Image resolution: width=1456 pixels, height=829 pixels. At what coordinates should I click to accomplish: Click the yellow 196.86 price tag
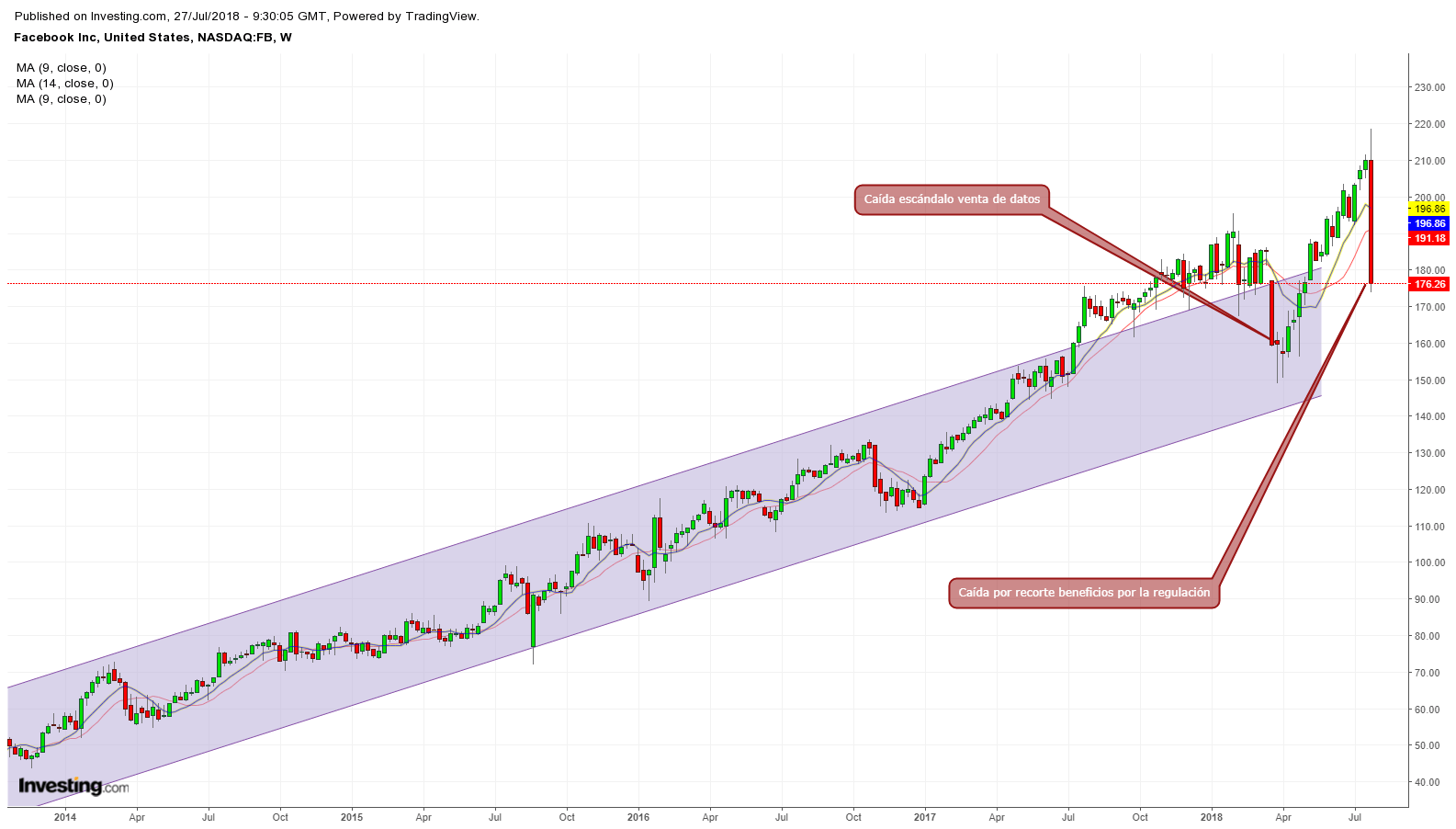(1429, 210)
